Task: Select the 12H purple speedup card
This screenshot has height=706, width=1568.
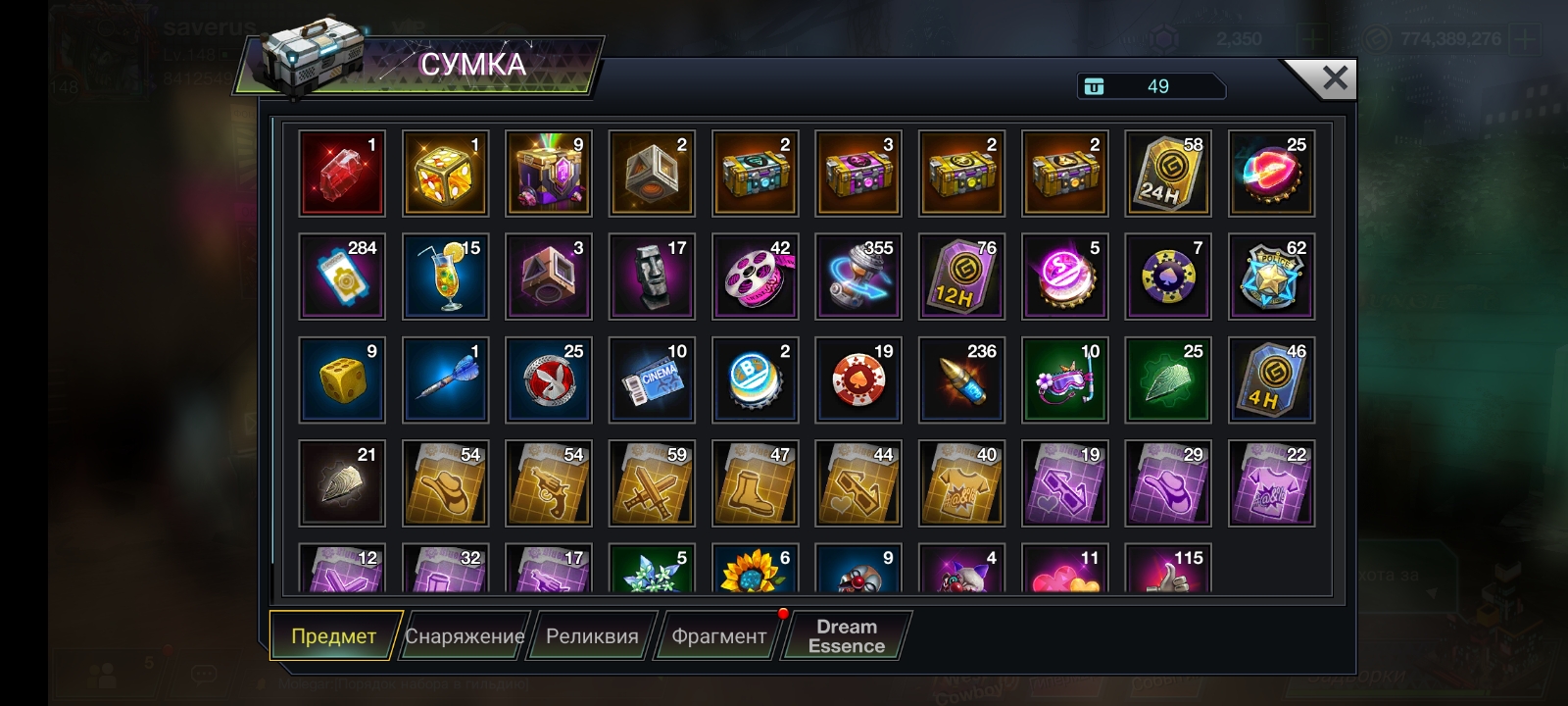Action: pos(961,277)
